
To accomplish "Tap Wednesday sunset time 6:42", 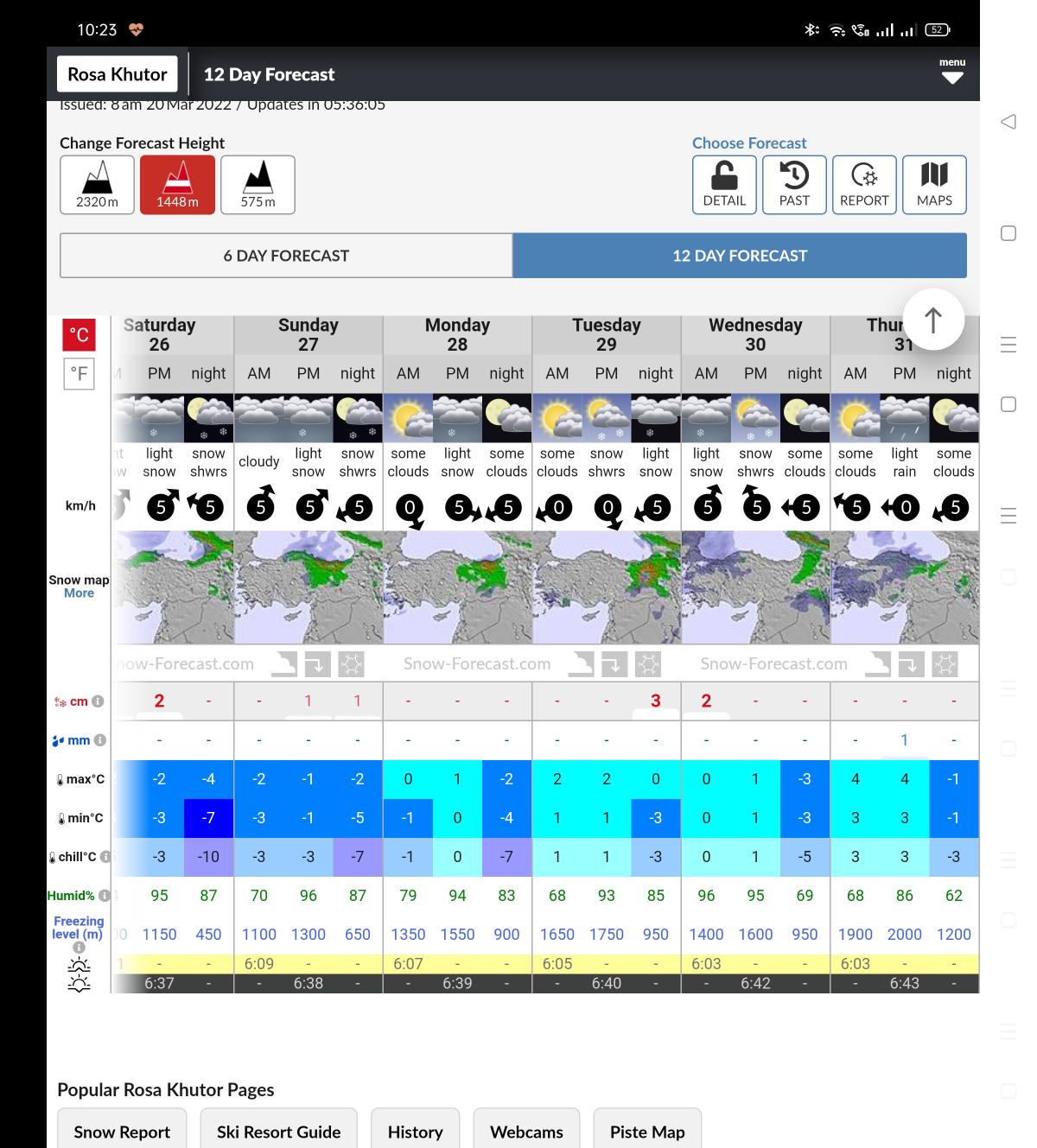I will (x=755, y=983).
